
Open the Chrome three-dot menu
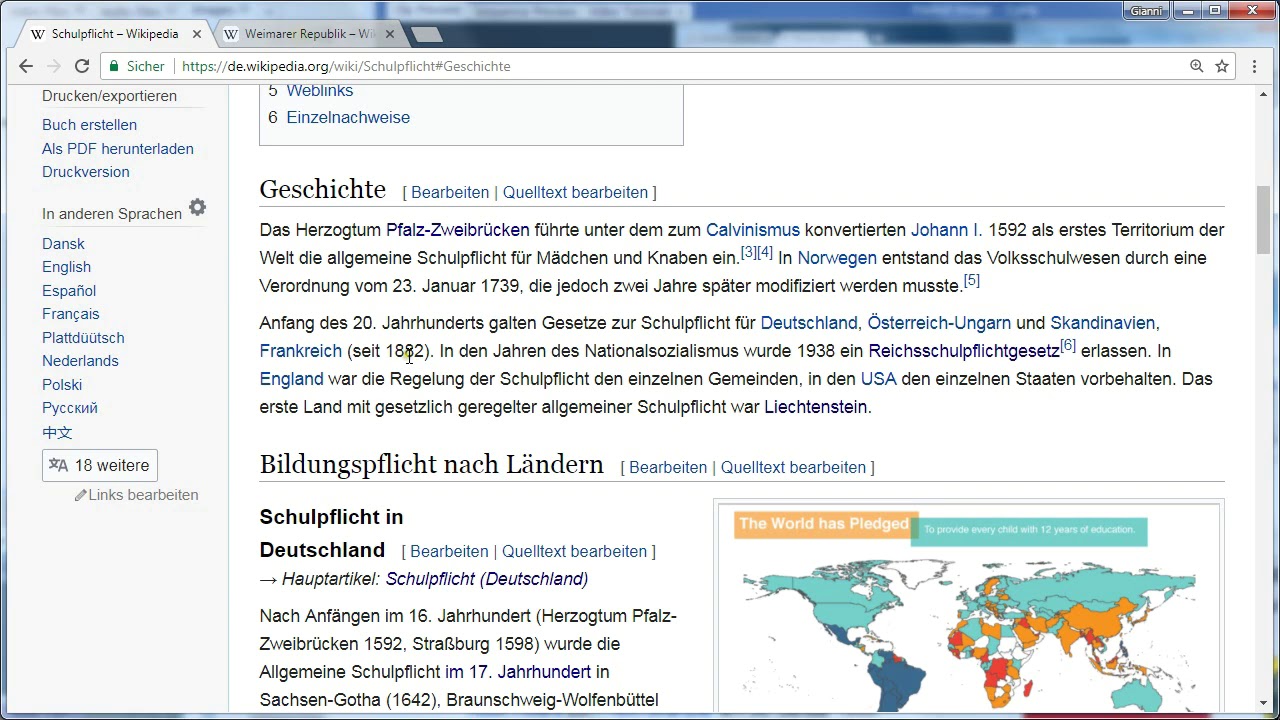click(1255, 66)
